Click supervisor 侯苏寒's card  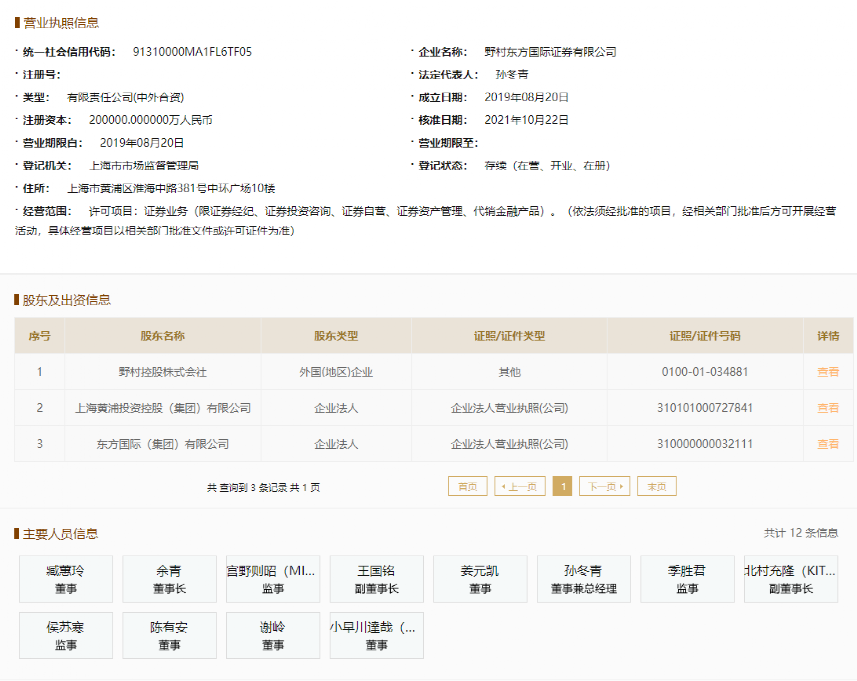65,635
